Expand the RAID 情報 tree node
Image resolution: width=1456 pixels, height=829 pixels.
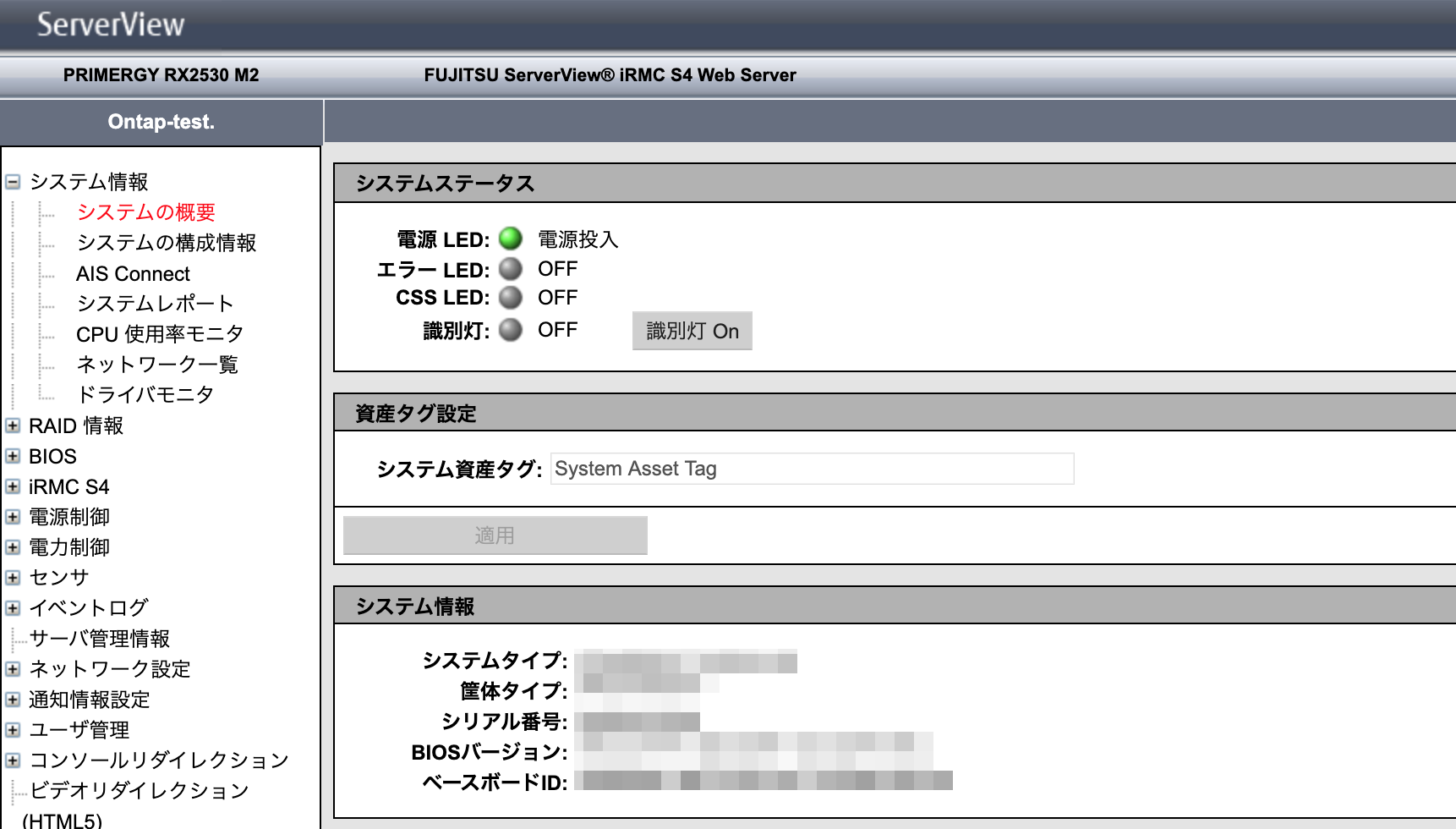13,425
